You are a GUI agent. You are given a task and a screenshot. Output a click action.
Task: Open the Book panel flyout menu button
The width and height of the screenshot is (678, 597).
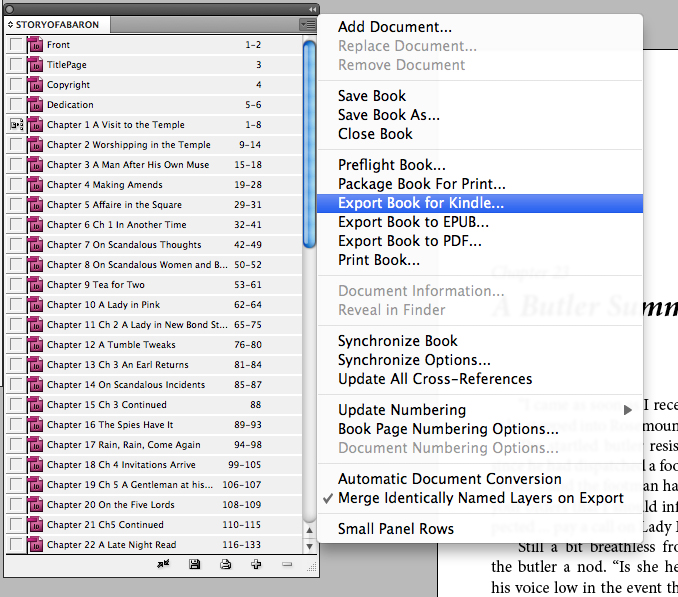pos(308,24)
